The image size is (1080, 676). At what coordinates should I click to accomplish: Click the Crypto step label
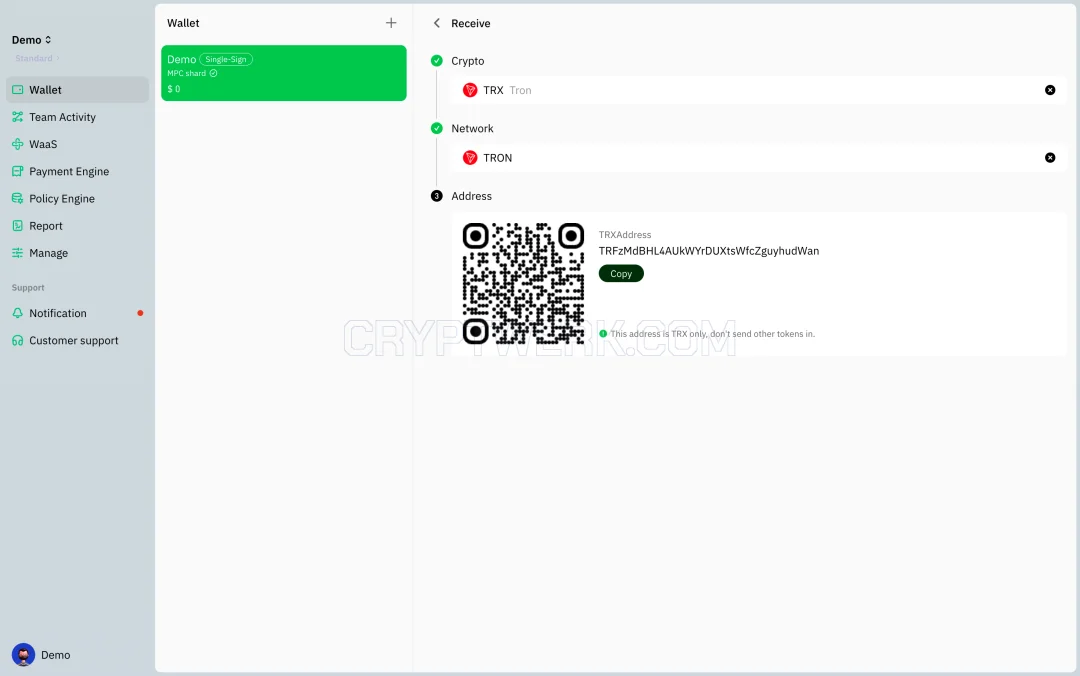pyautogui.click(x=468, y=61)
